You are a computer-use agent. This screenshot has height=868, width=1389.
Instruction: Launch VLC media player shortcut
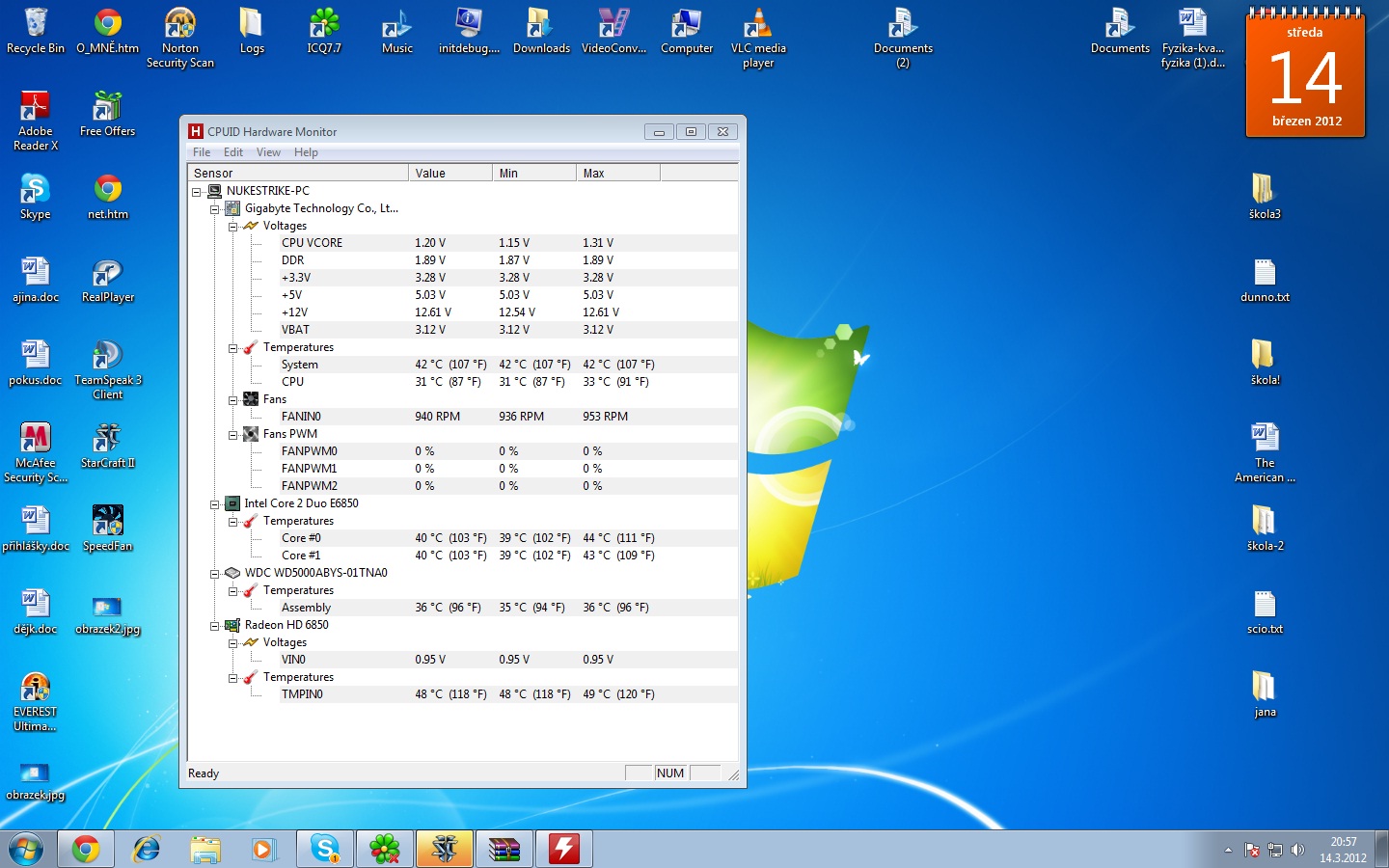tap(758, 38)
